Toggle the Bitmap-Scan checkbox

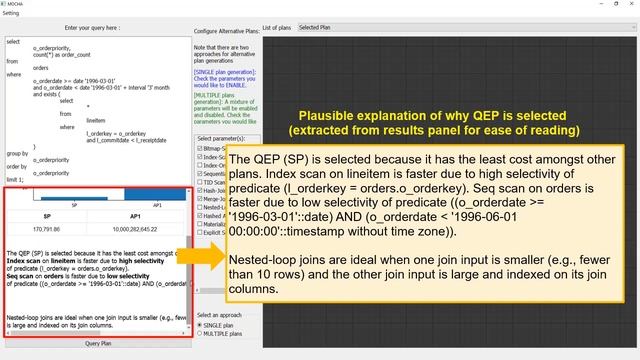[x=200, y=148]
